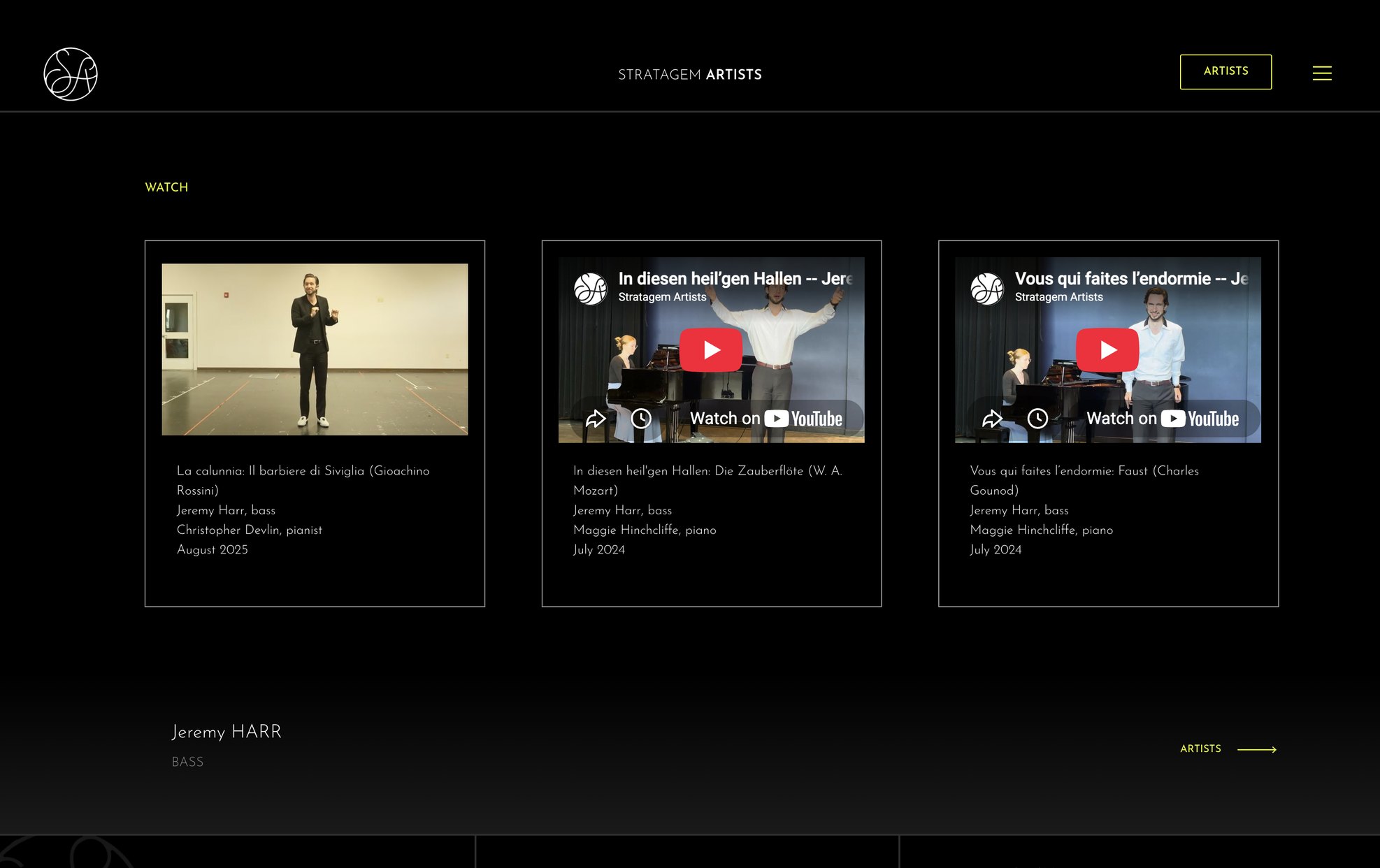
Task: Click 'July 2024' in the Zauberflöte card
Action: 599,549
